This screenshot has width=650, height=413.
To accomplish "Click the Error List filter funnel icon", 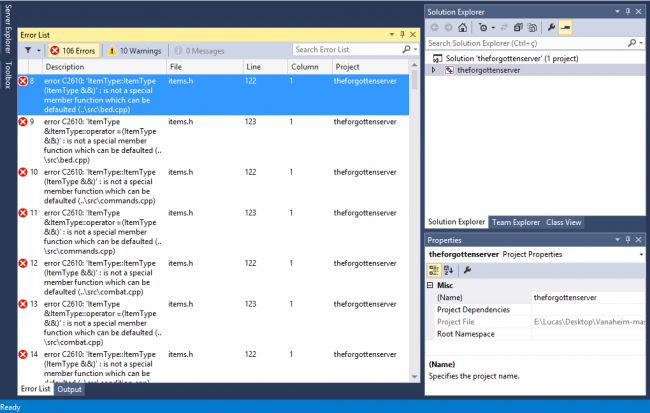I will pyautogui.click(x=28, y=50).
